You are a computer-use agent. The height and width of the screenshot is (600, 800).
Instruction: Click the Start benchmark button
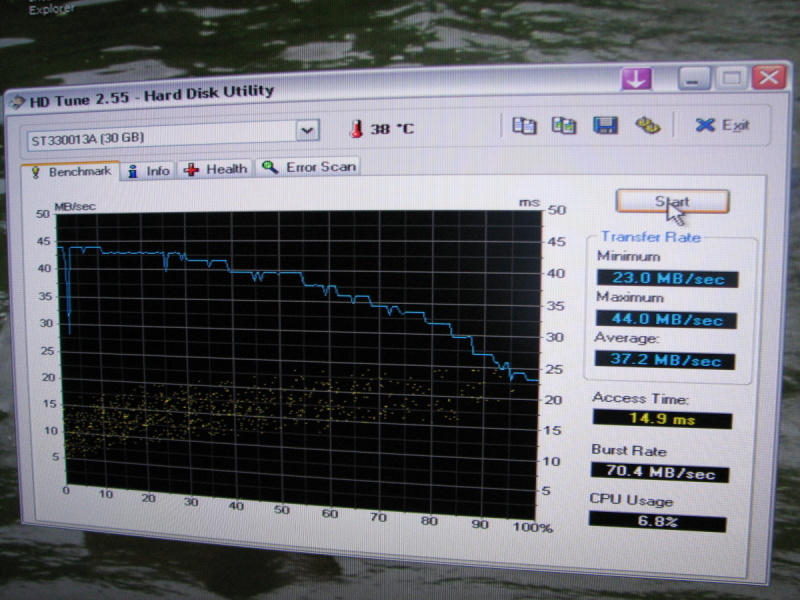672,202
